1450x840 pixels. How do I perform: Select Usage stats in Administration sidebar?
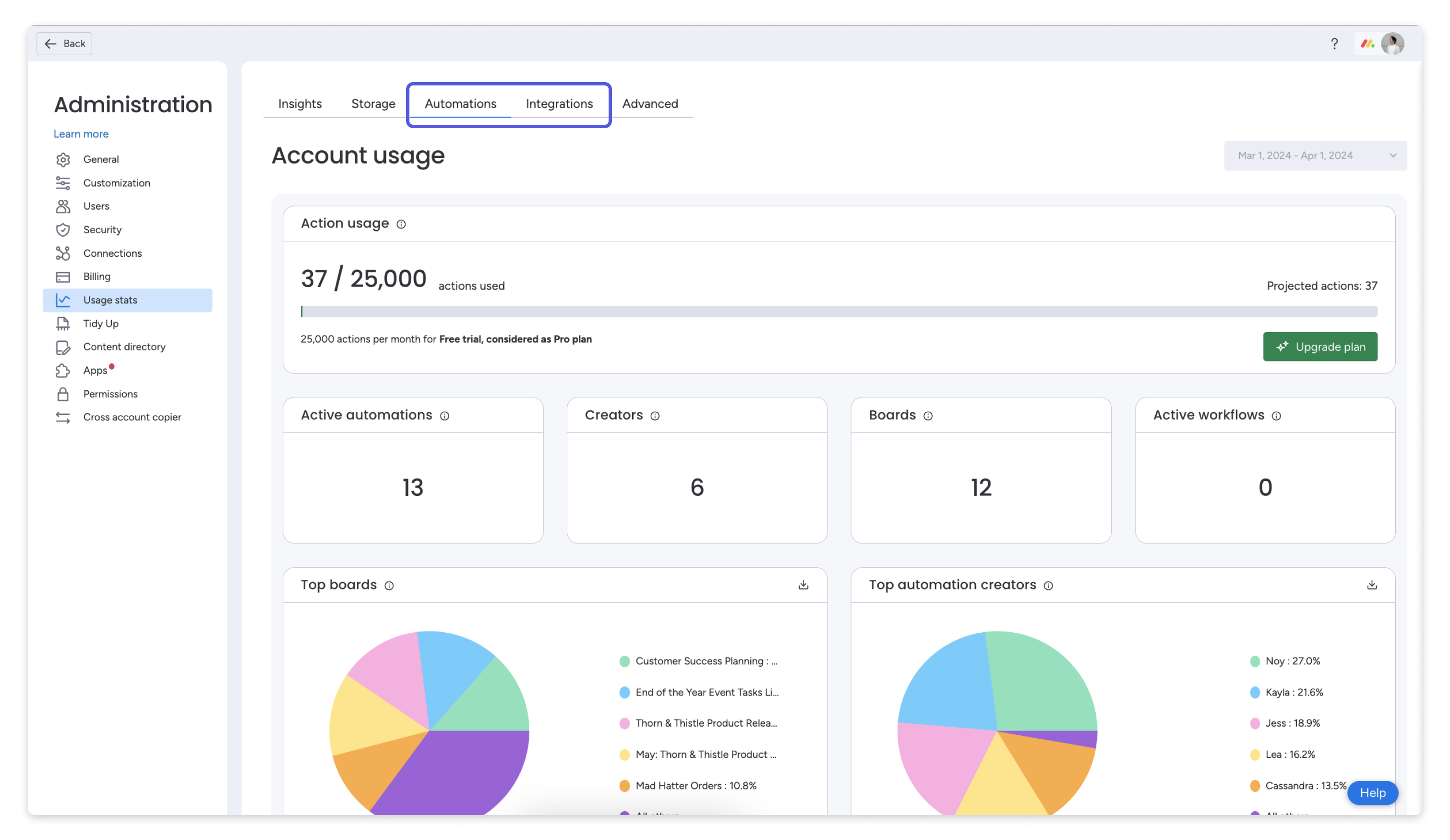click(x=110, y=300)
